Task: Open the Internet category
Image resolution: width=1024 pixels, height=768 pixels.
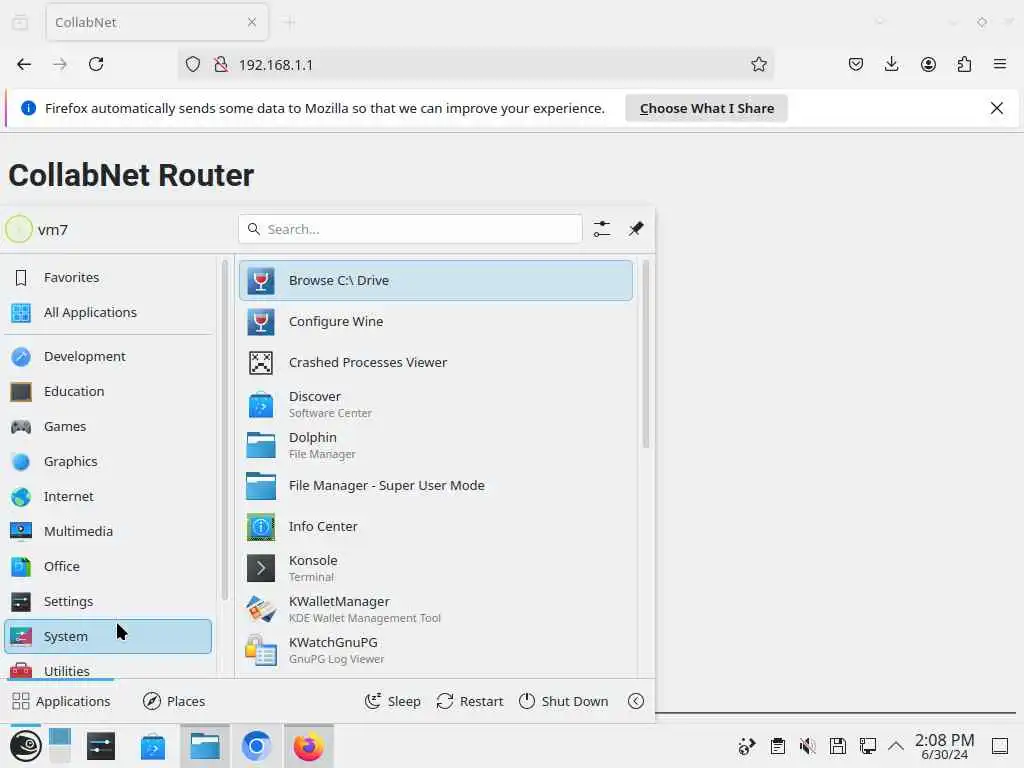Action: (x=108, y=496)
